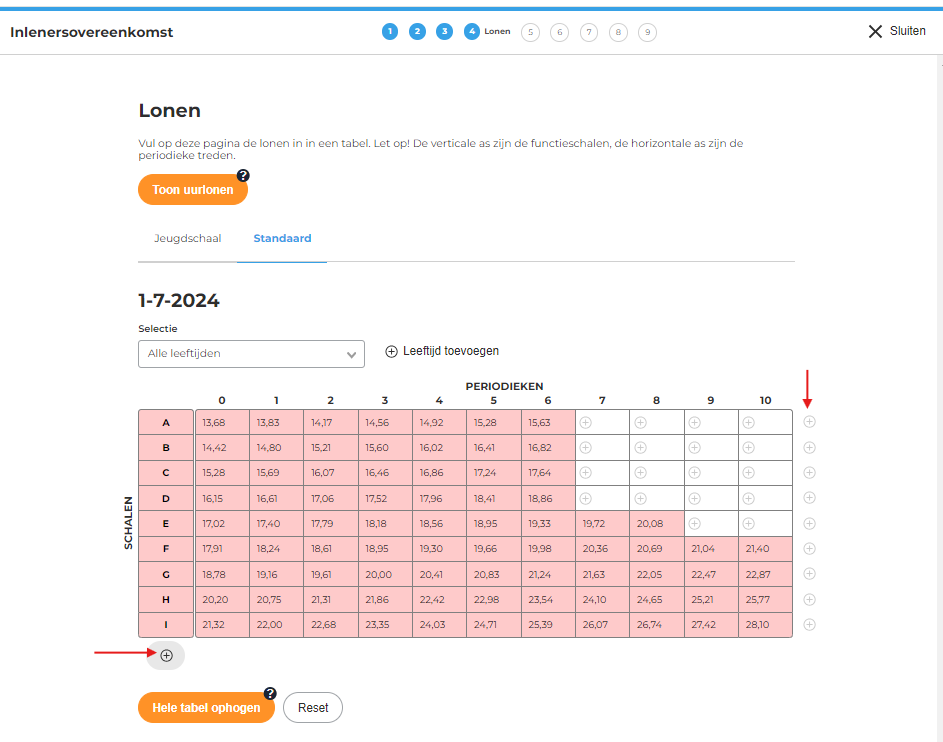
Task: Click the plus icon right of row I
Action: [x=809, y=625]
